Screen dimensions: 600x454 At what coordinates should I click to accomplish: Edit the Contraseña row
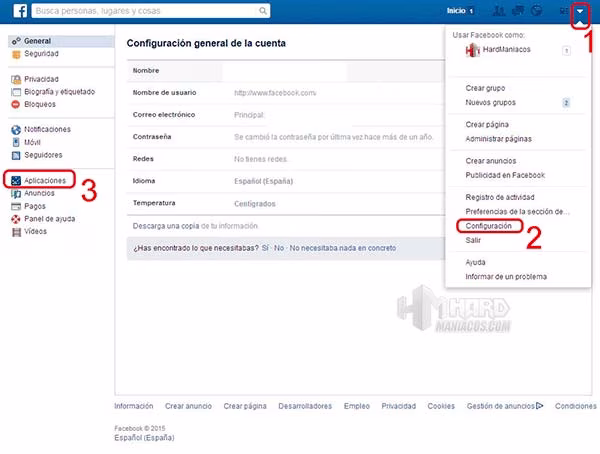pos(286,137)
